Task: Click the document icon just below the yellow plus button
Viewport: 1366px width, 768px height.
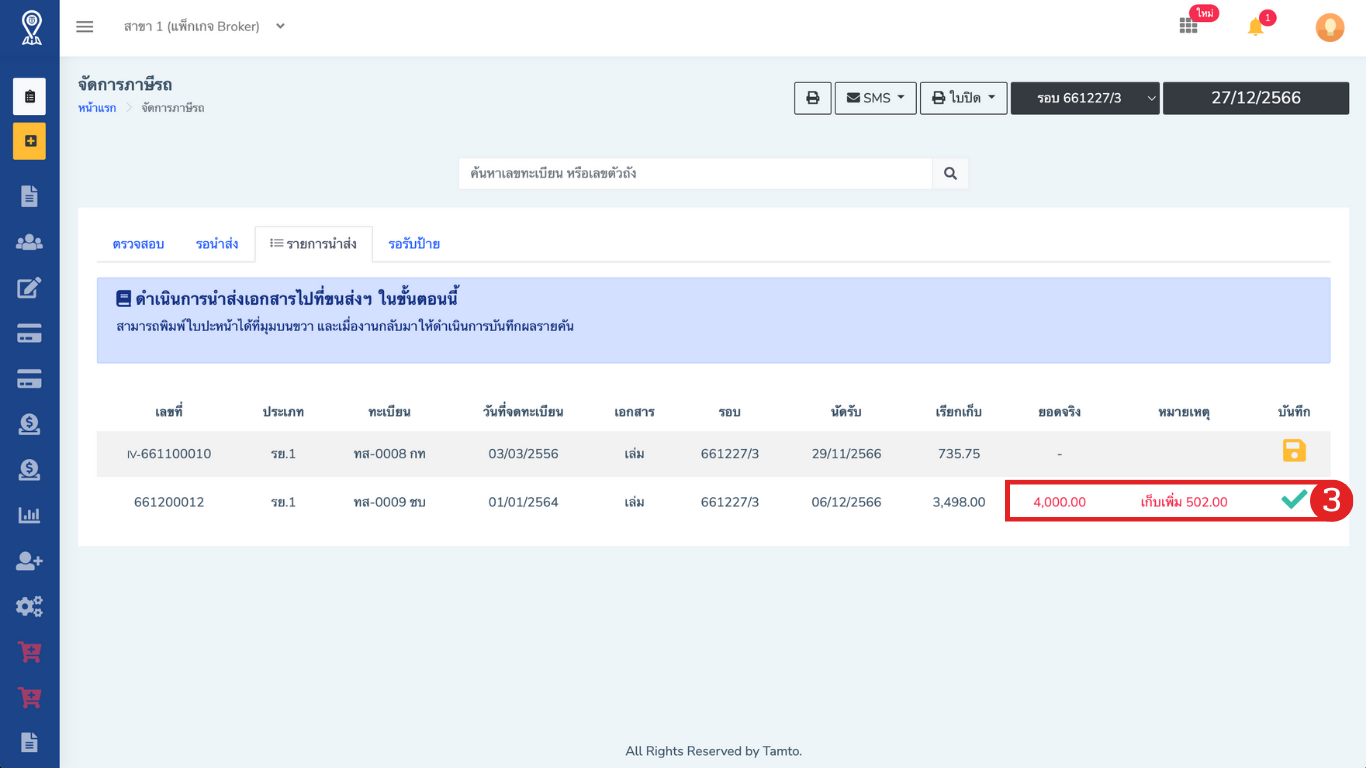Action: tap(30, 196)
